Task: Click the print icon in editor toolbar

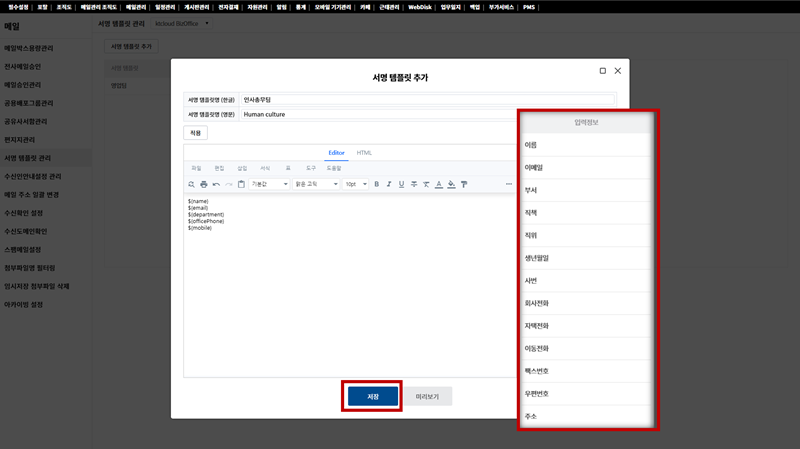Action: 204,184
